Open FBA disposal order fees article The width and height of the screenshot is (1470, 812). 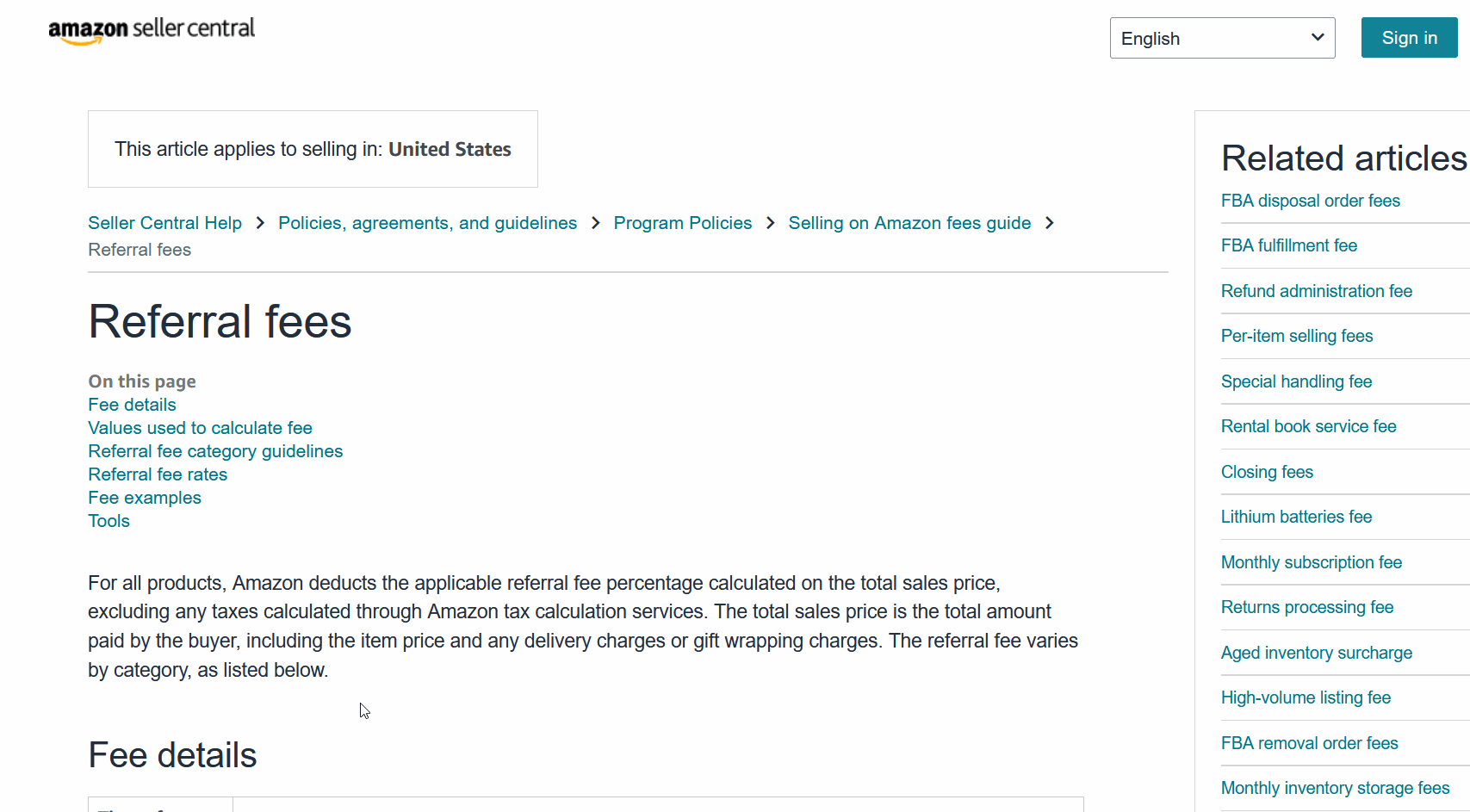[x=1310, y=201]
